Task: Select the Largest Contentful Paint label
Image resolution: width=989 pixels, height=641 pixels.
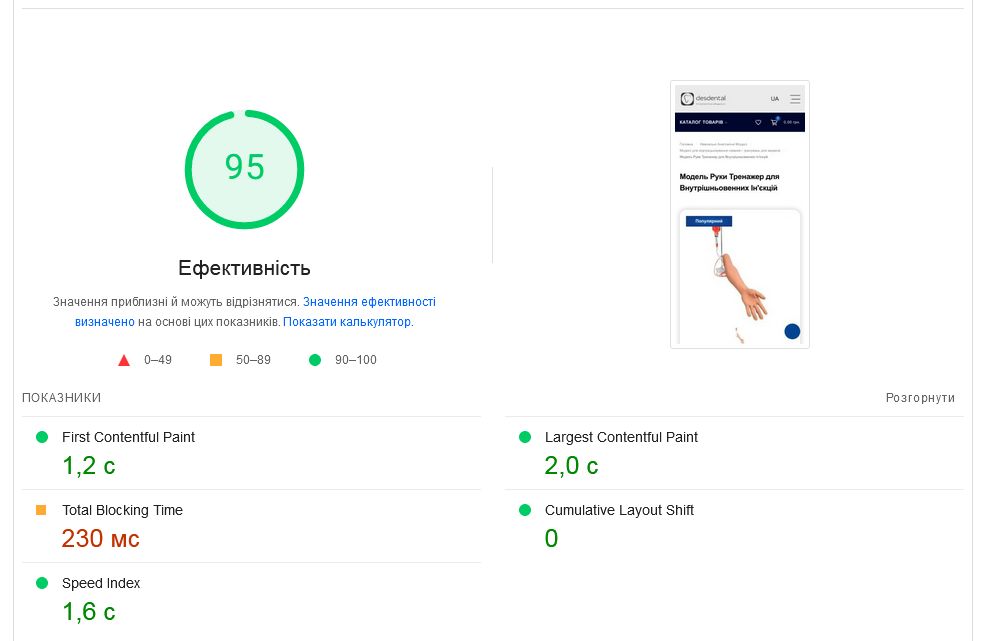Action: click(621, 437)
